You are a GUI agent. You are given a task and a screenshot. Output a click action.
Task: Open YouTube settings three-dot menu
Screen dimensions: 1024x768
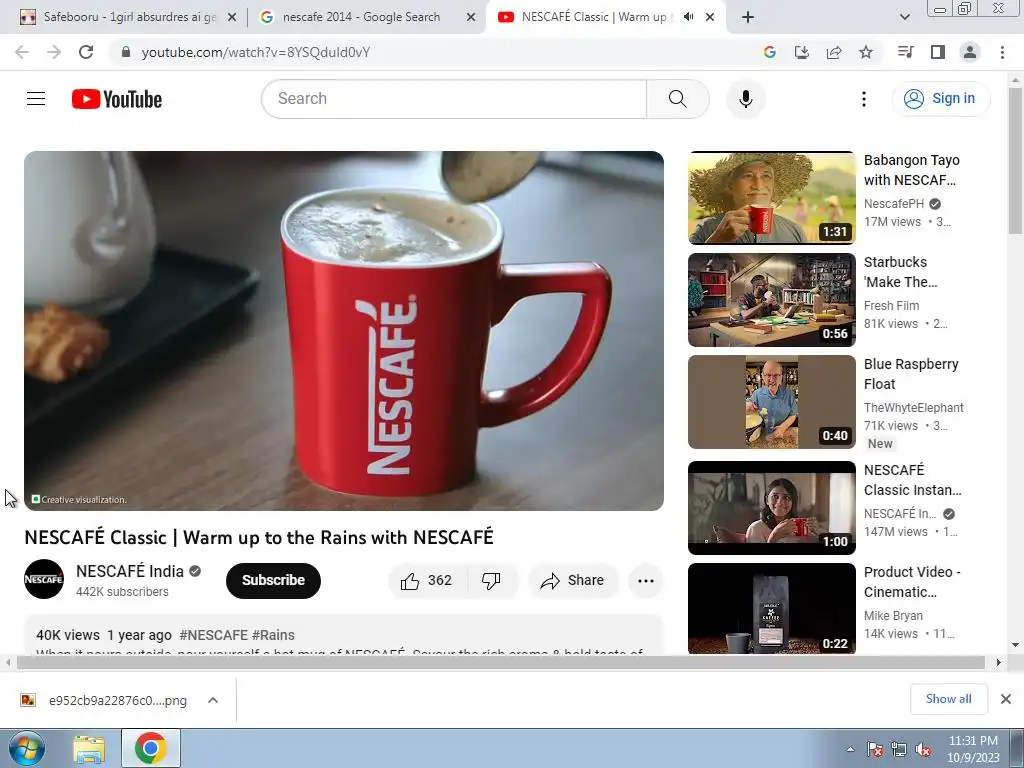(x=863, y=99)
